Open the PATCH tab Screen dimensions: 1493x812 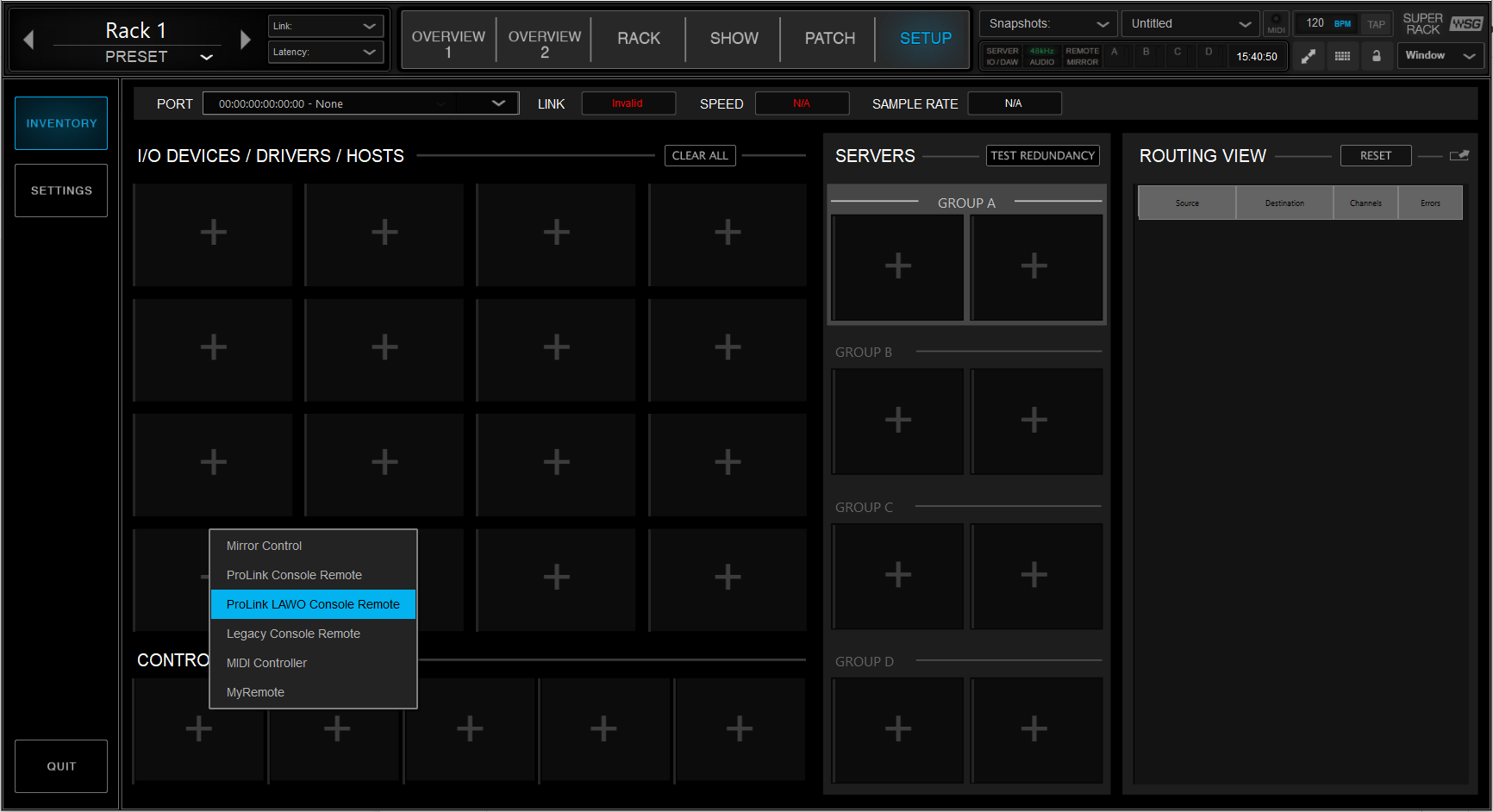pyautogui.click(x=830, y=39)
